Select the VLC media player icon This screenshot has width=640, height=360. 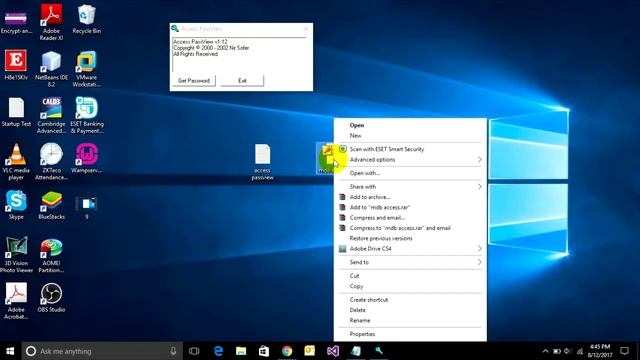pyautogui.click(x=16, y=162)
